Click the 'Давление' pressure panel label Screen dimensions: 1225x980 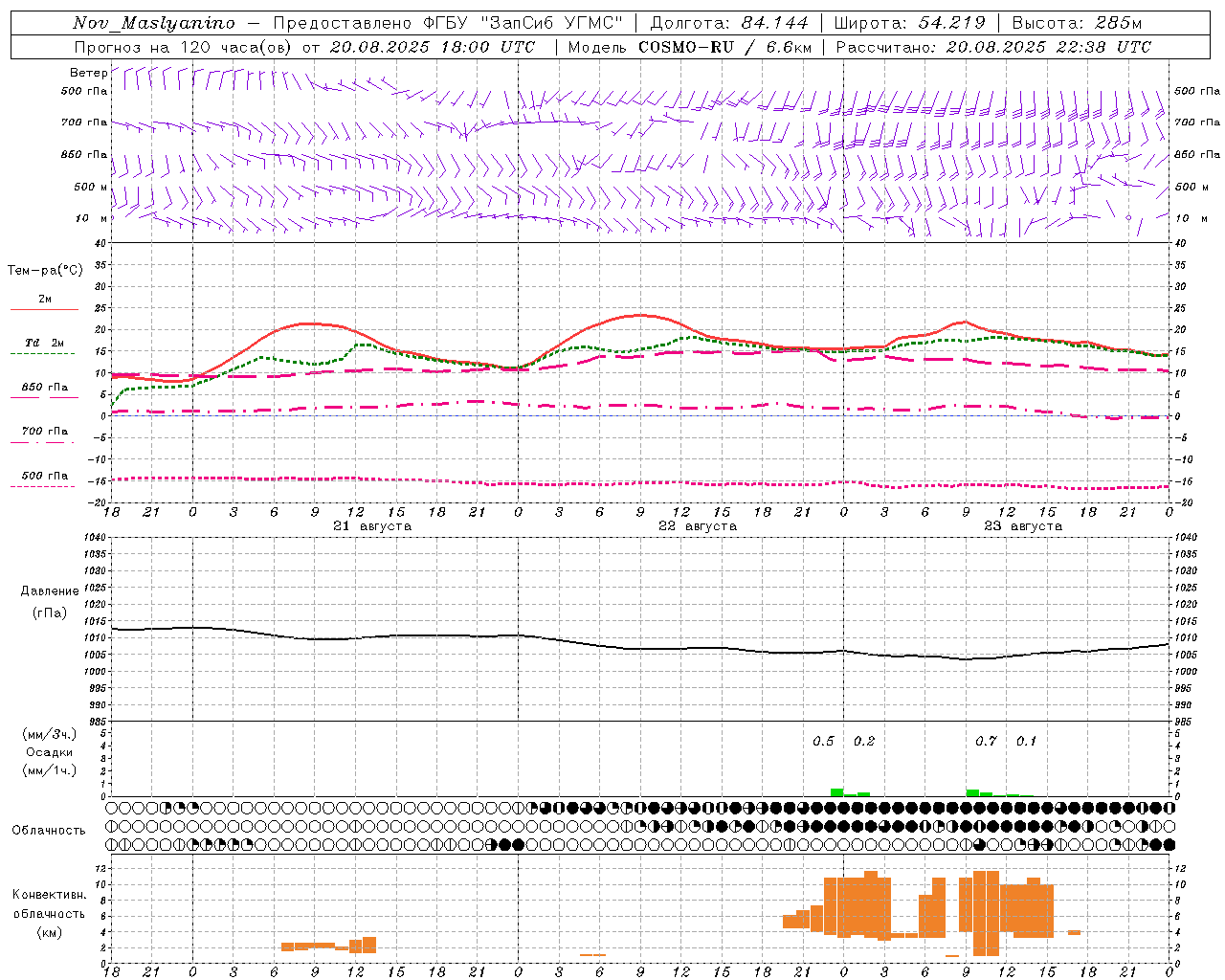tap(50, 591)
